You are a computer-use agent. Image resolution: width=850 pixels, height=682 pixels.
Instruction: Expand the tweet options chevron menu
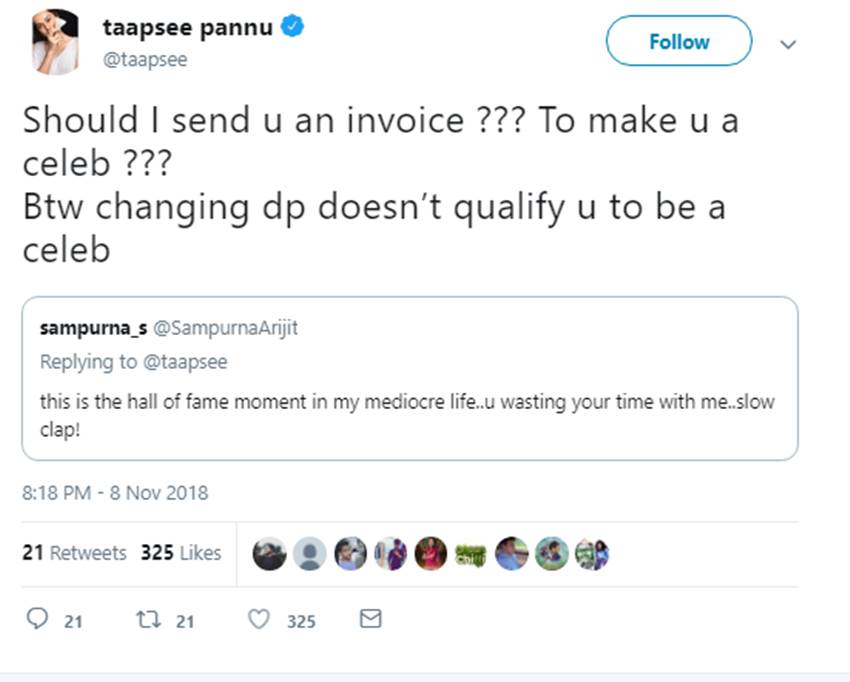[x=788, y=44]
